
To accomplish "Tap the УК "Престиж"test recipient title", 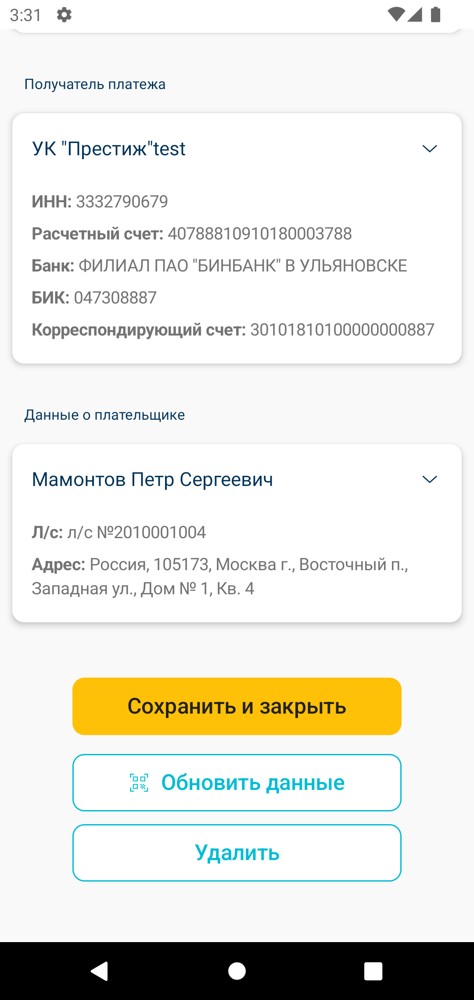I will tap(109, 149).
